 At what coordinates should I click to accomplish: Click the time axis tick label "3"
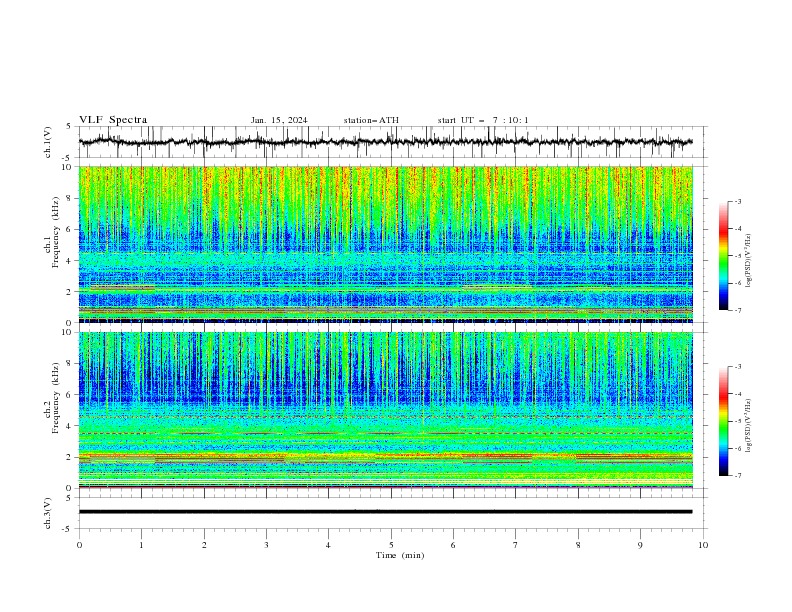pos(266,545)
